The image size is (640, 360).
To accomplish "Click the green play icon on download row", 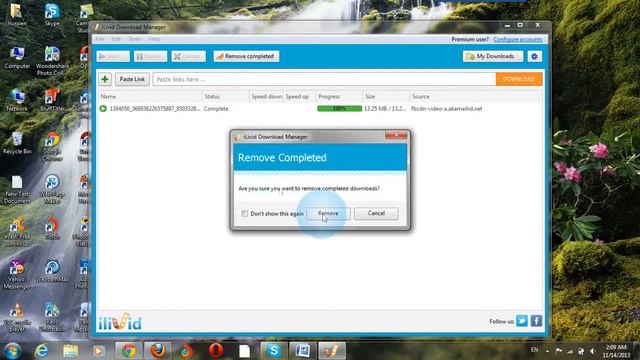I will 103,109.
